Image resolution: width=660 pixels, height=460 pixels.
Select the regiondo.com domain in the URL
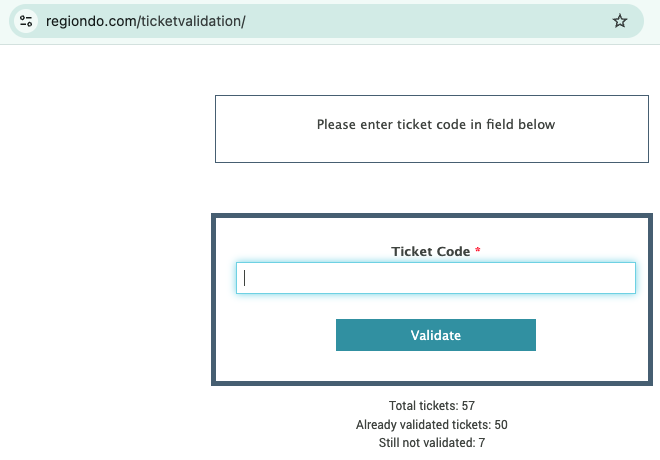pos(91,21)
